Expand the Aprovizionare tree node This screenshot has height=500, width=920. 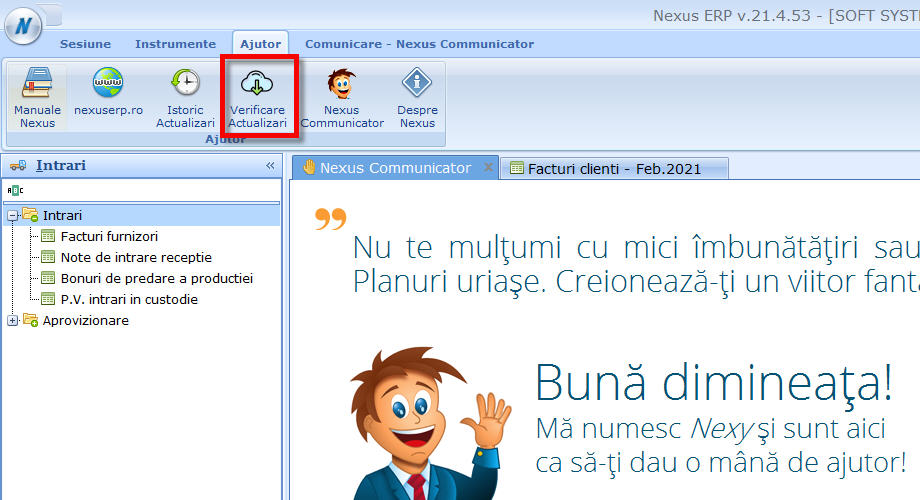pyautogui.click(x=12, y=320)
